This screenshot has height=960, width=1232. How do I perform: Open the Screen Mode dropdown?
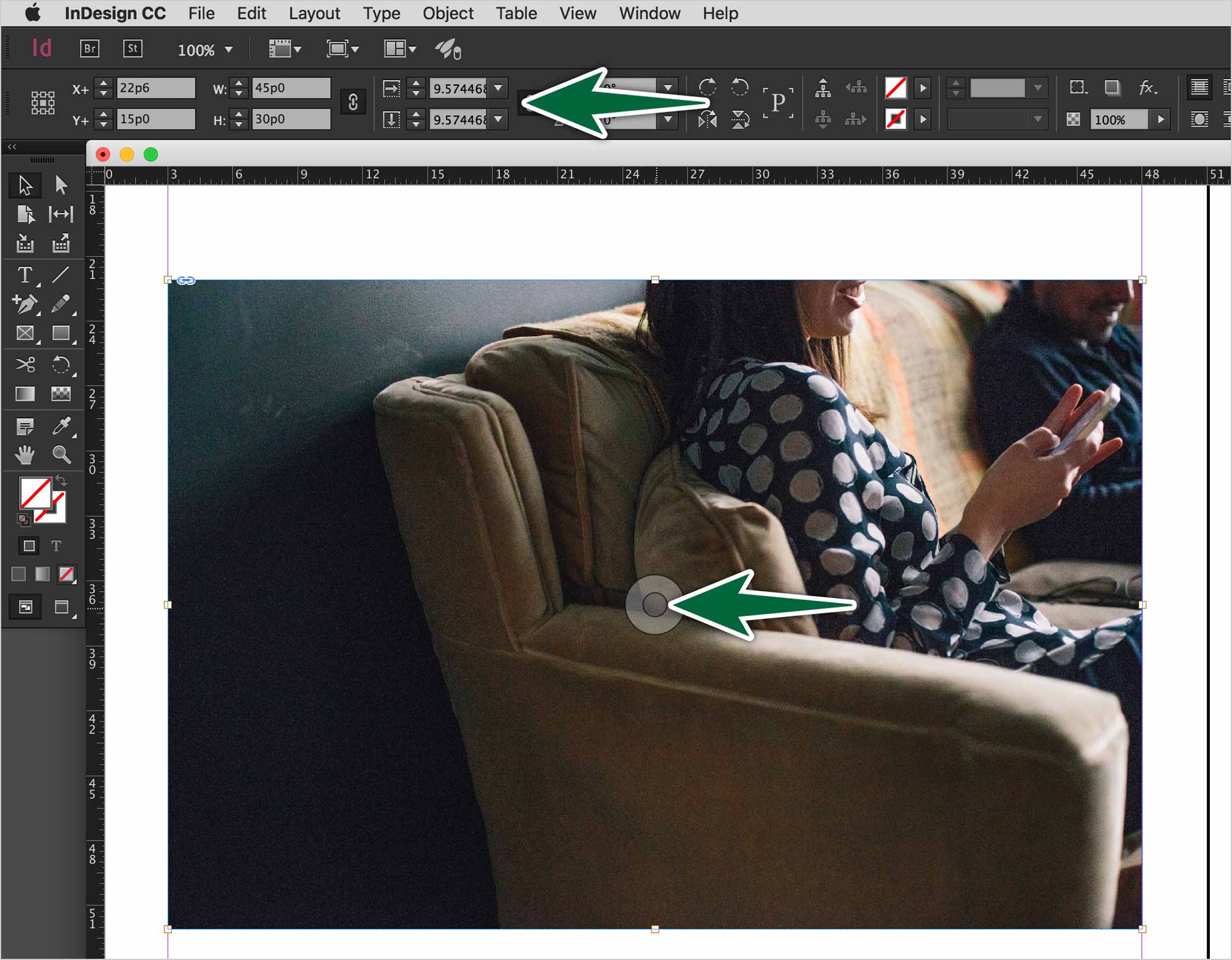342,49
